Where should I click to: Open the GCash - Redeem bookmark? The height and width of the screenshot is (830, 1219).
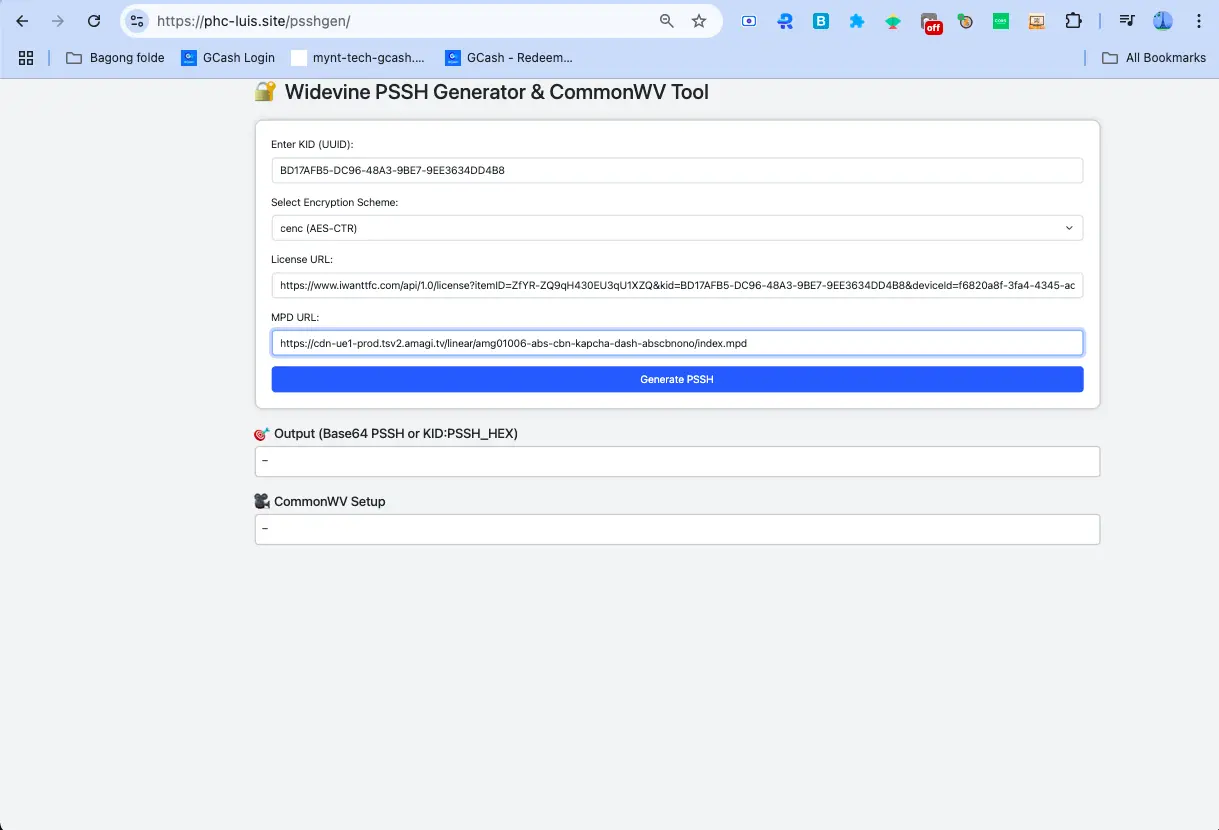coord(509,58)
